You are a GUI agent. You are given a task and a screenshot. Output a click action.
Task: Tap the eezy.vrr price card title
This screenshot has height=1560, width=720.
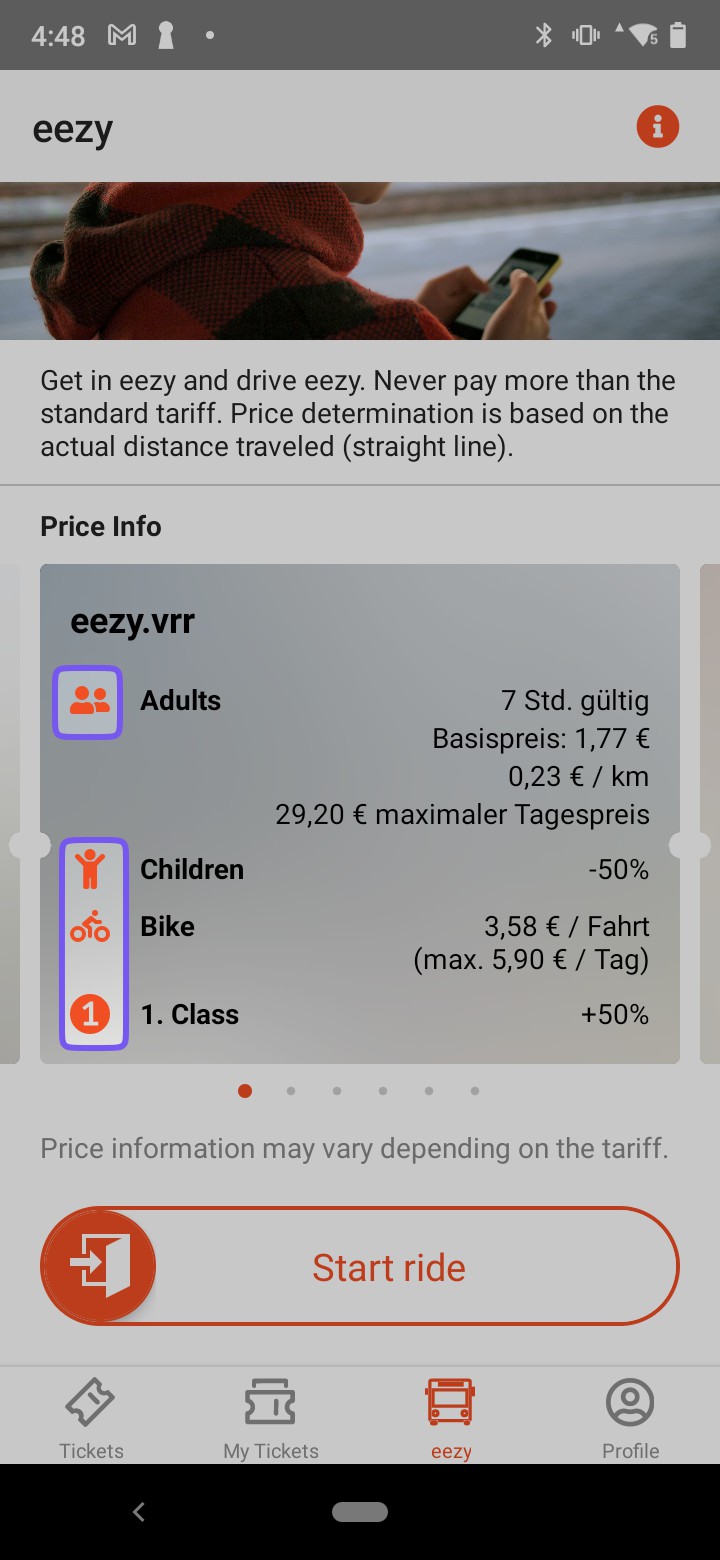point(132,622)
